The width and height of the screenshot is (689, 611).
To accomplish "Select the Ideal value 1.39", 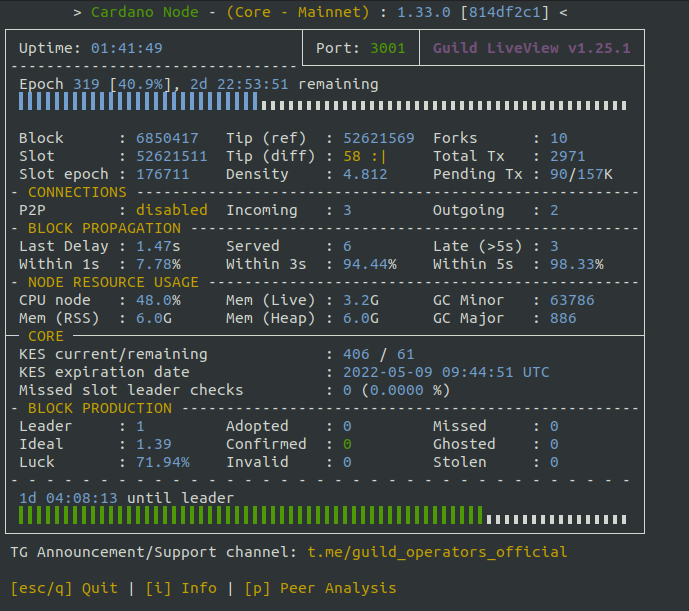I will tap(153, 444).
